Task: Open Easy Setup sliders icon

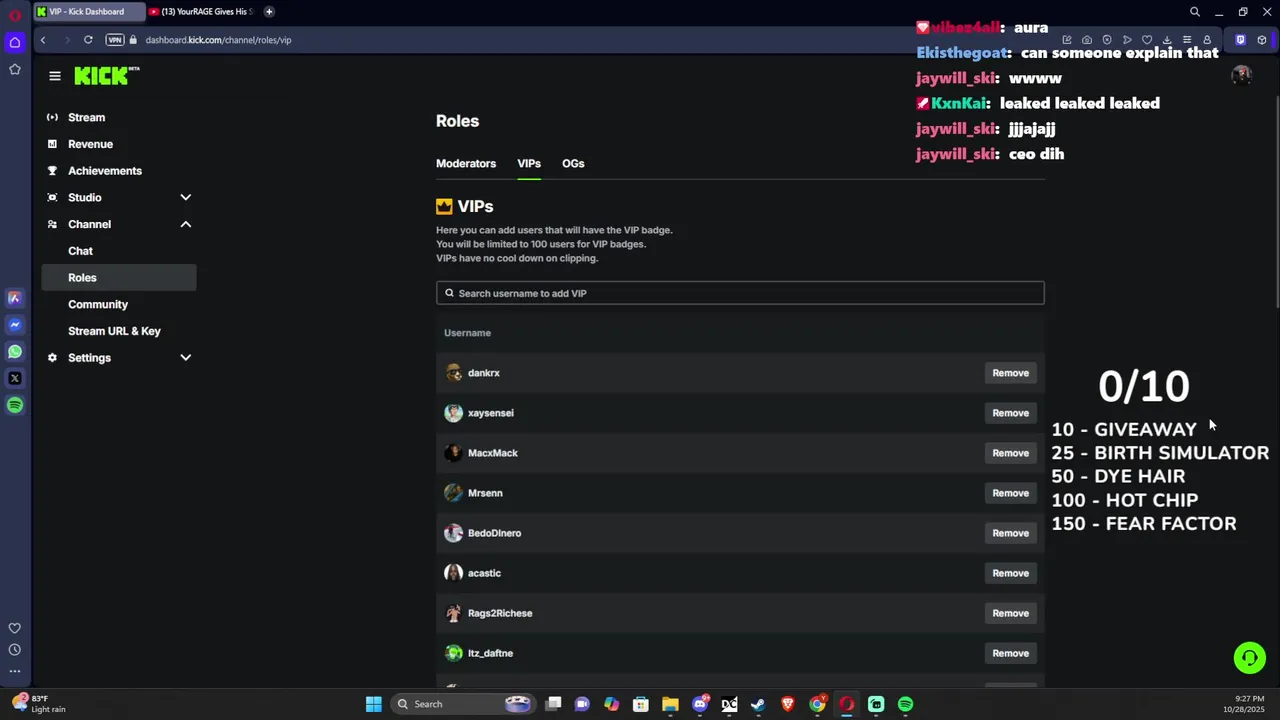Action: (x=1187, y=40)
